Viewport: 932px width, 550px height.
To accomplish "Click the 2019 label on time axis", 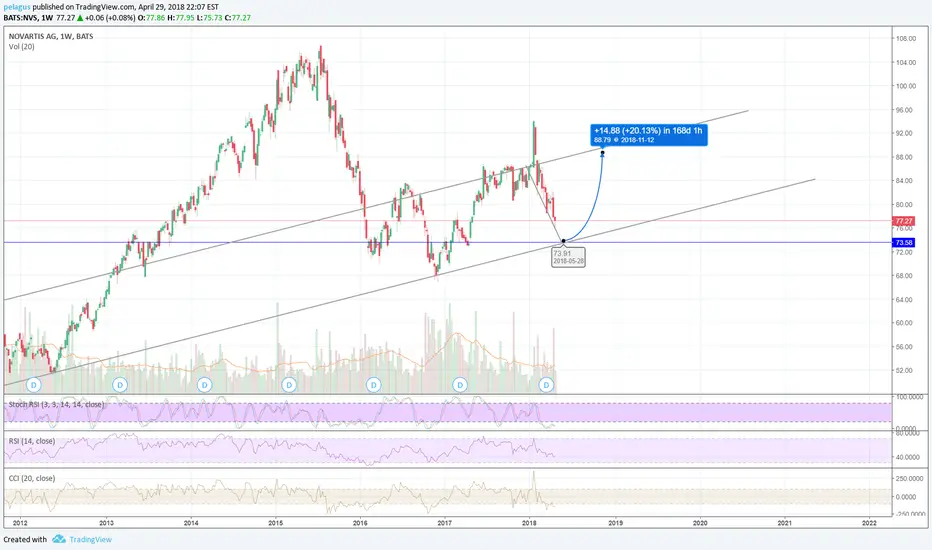I will [615, 523].
